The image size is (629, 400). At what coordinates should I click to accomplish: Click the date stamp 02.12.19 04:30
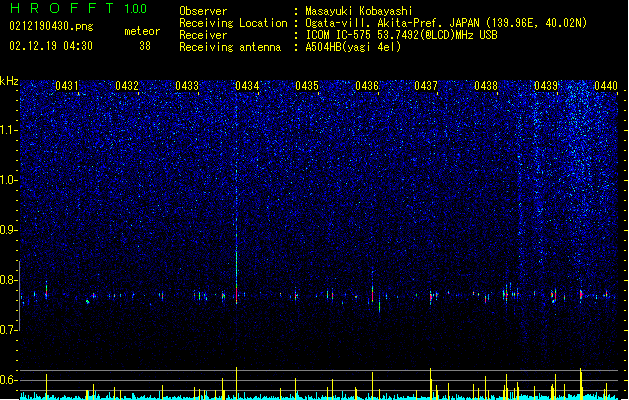(x=51, y=46)
